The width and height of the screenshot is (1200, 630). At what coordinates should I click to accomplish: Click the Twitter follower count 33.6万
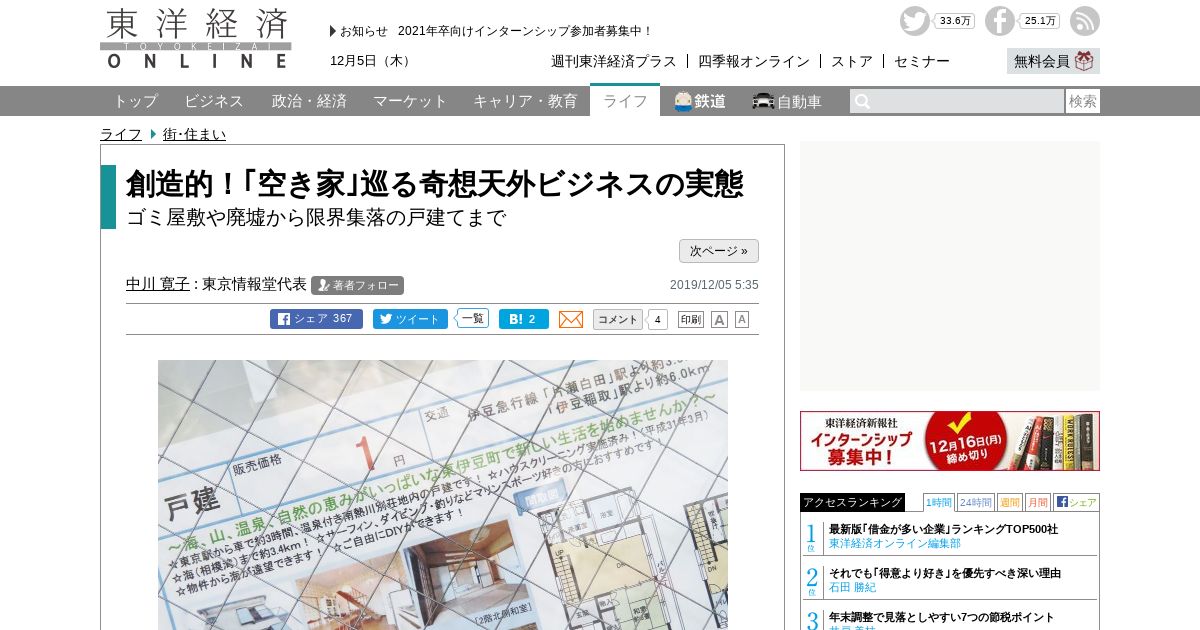955,21
